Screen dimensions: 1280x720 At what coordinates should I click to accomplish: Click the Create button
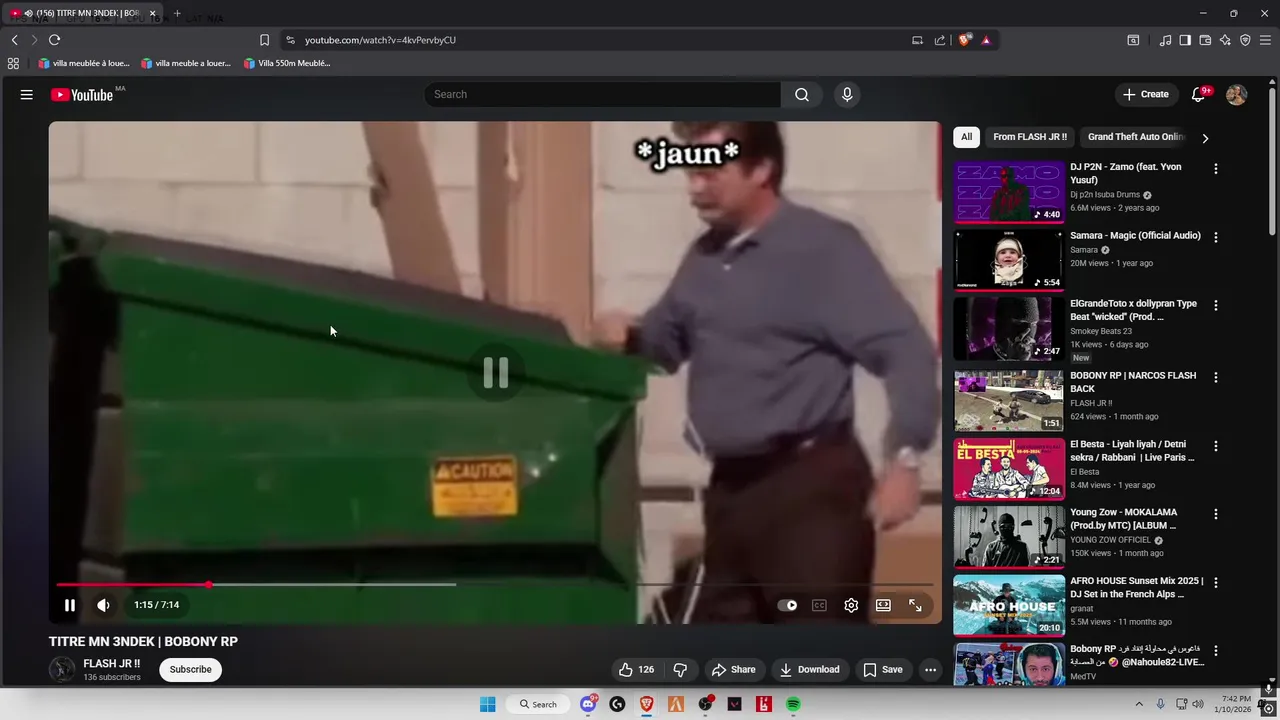[1145, 94]
